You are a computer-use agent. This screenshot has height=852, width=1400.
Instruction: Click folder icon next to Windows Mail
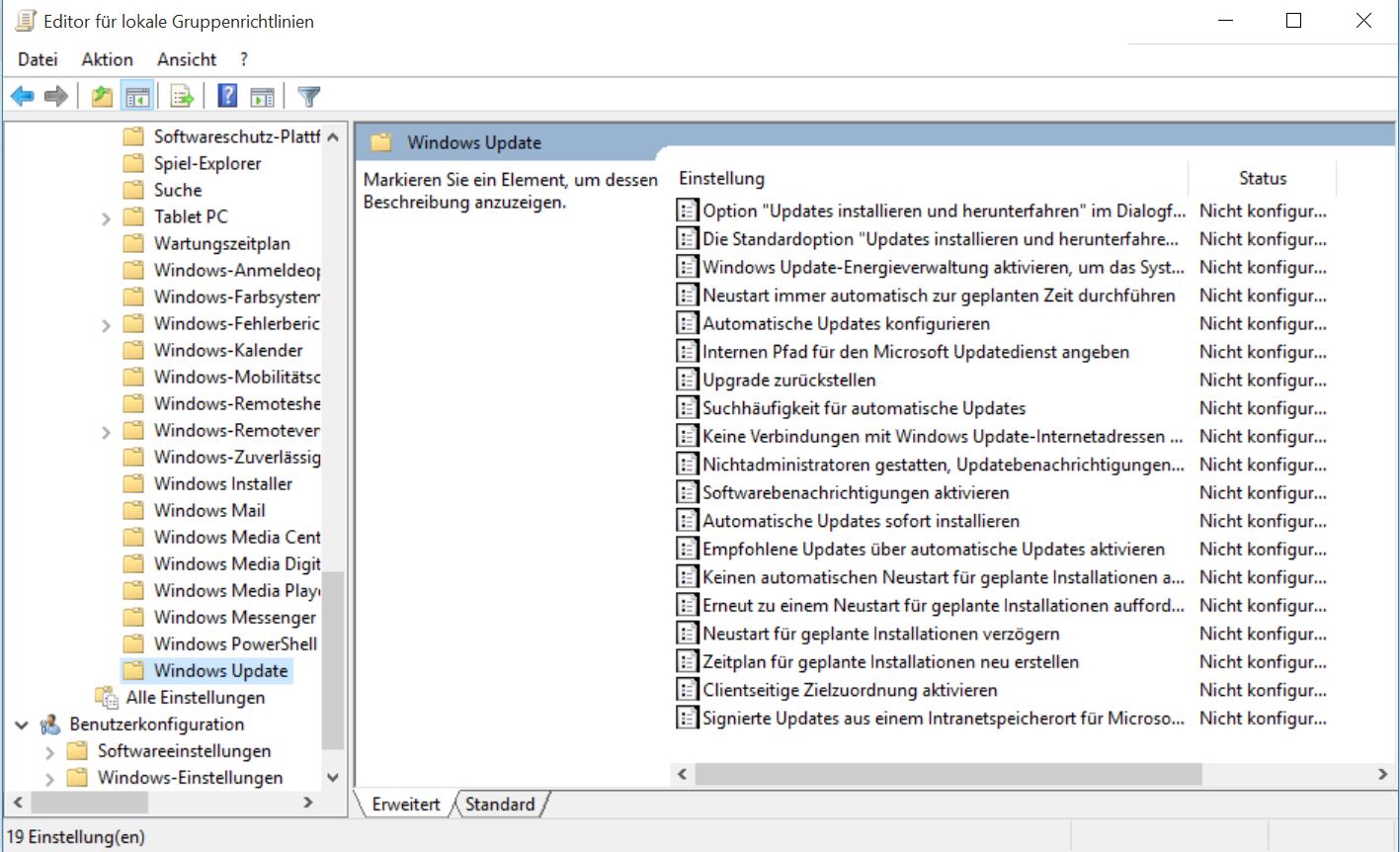coord(133,510)
